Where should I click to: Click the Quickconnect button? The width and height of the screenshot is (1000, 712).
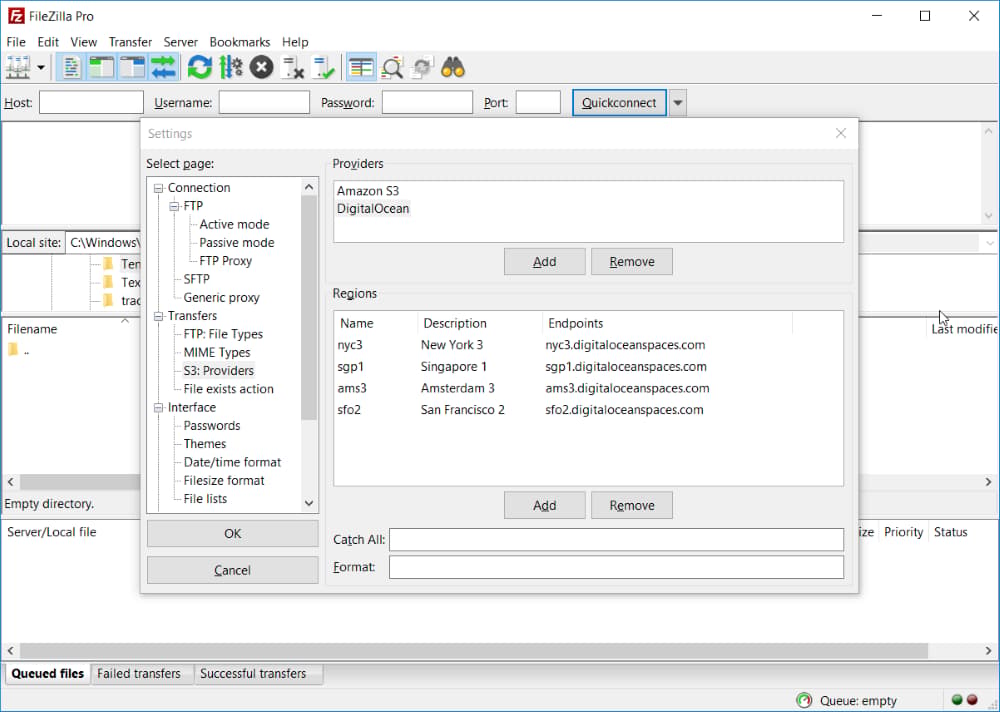619,103
